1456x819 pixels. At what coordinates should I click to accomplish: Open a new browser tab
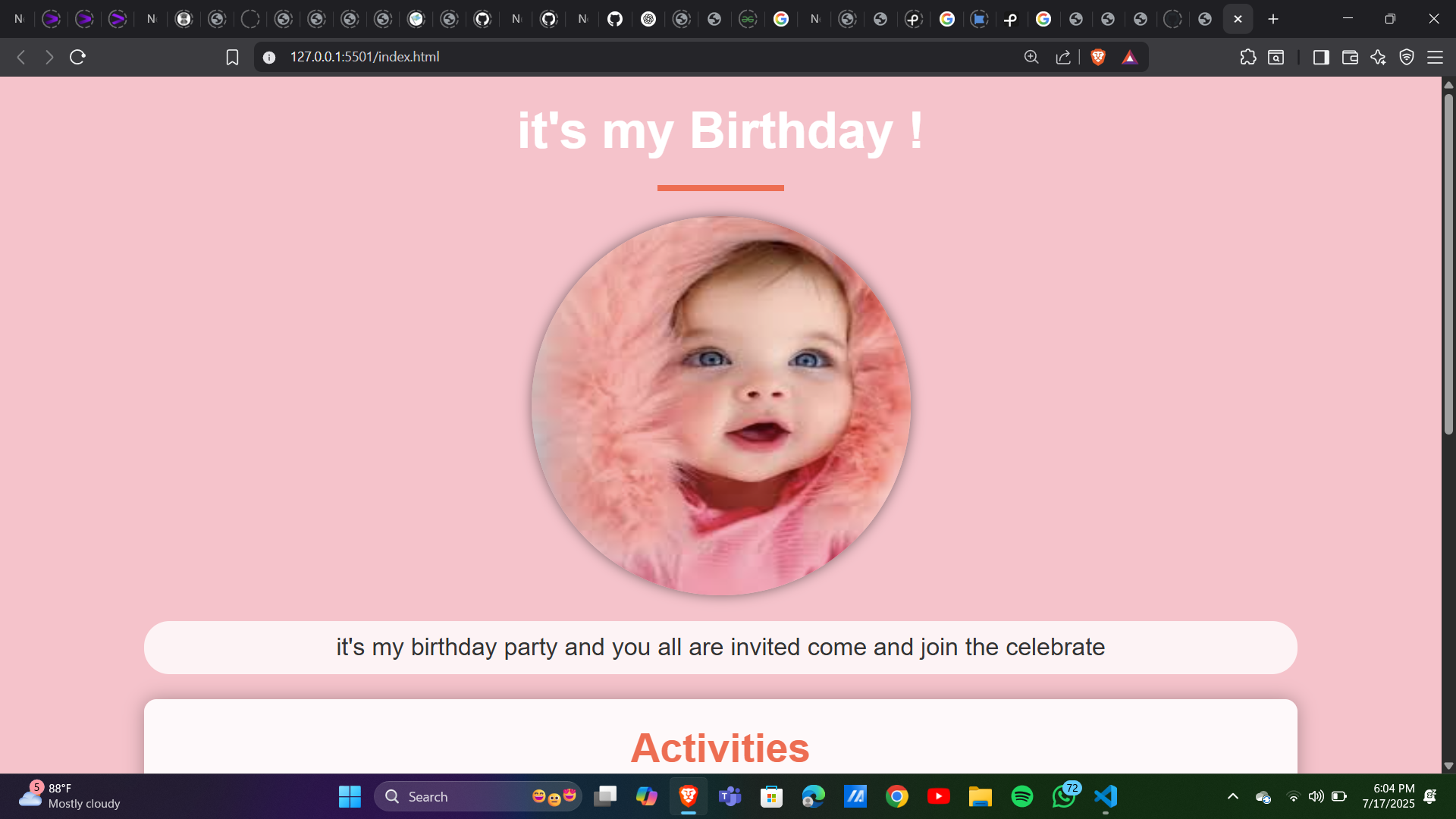pyautogui.click(x=1273, y=19)
